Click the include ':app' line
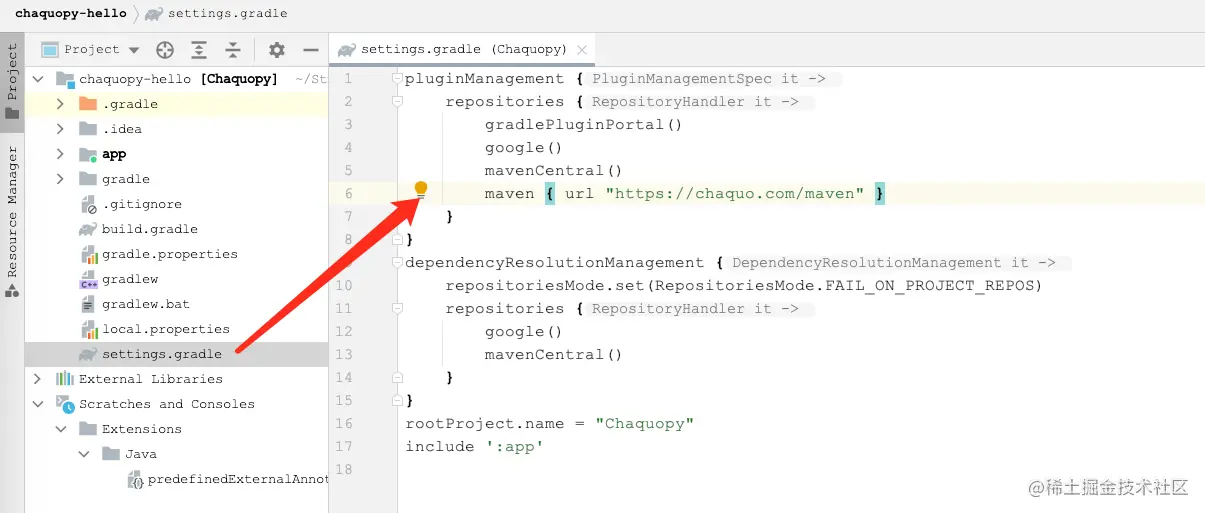This screenshot has height=513, width=1205. [474, 446]
